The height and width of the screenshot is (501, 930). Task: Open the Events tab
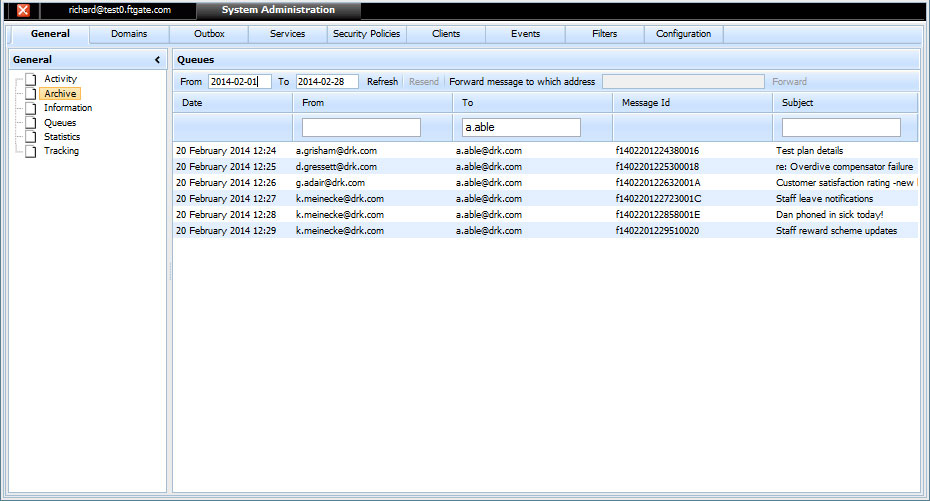[525, 34]
